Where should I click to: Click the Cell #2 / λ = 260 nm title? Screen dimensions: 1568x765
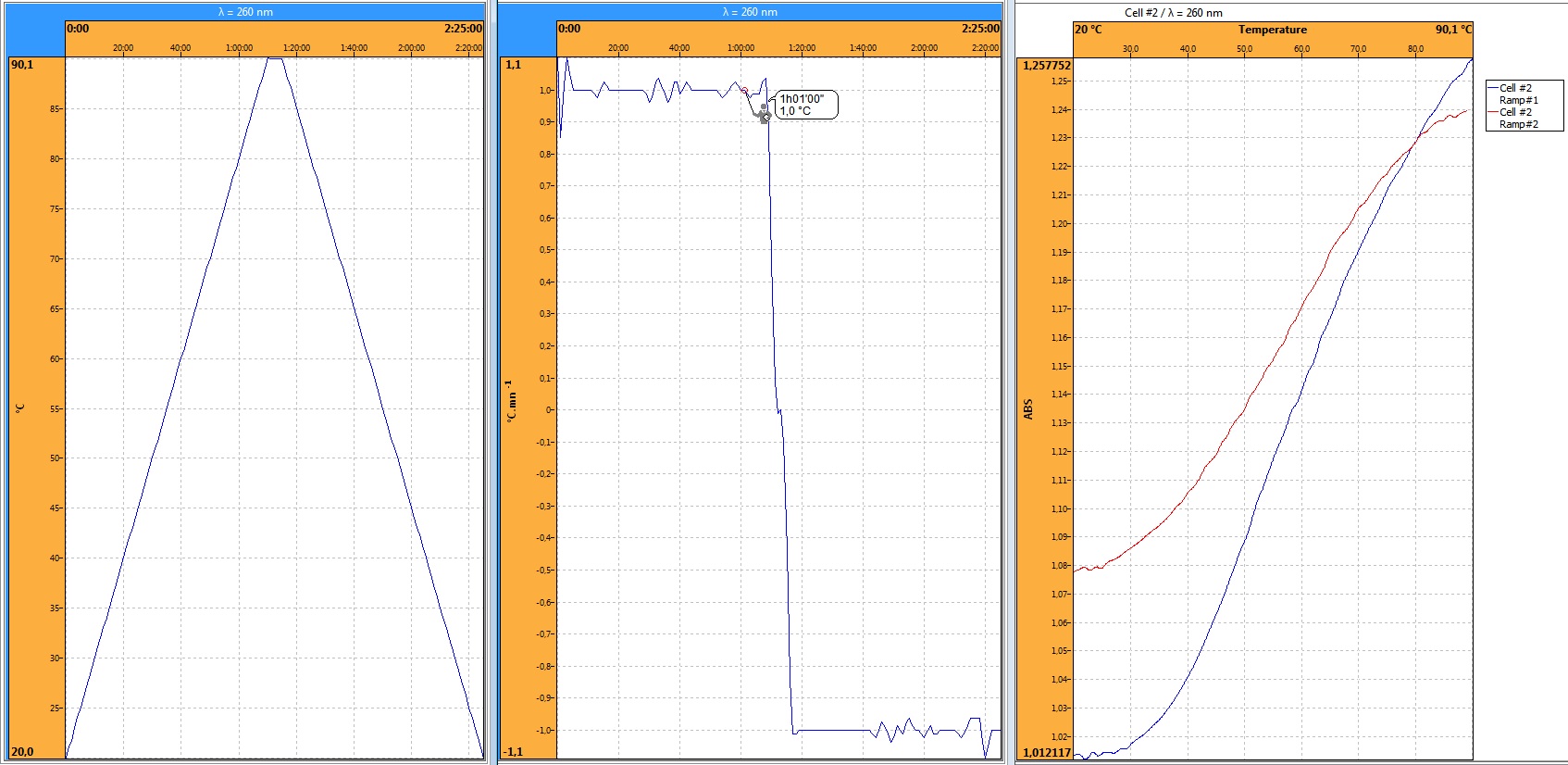[x=1173, y=13]
